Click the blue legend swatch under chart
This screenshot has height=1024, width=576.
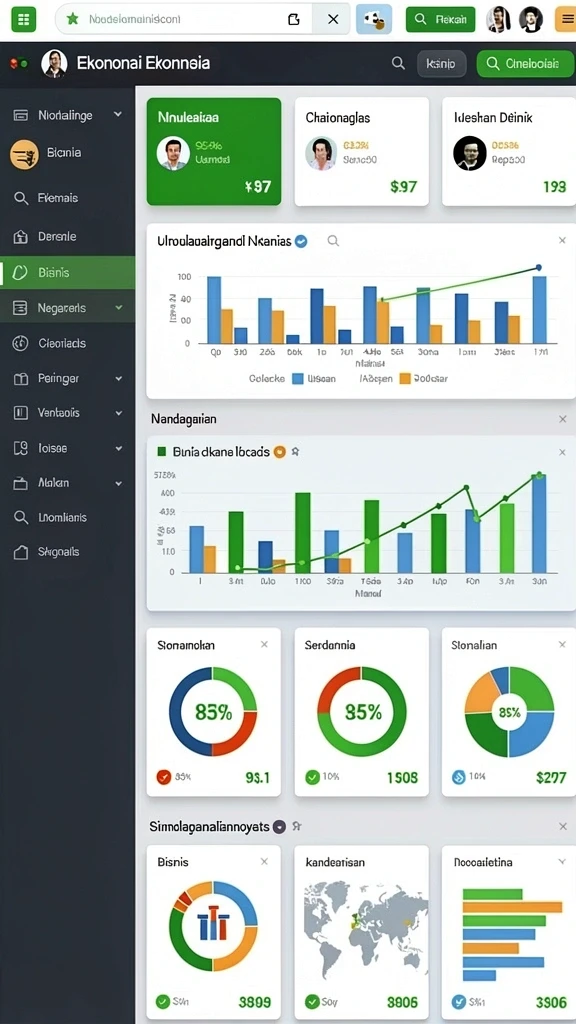coord(298,378)
